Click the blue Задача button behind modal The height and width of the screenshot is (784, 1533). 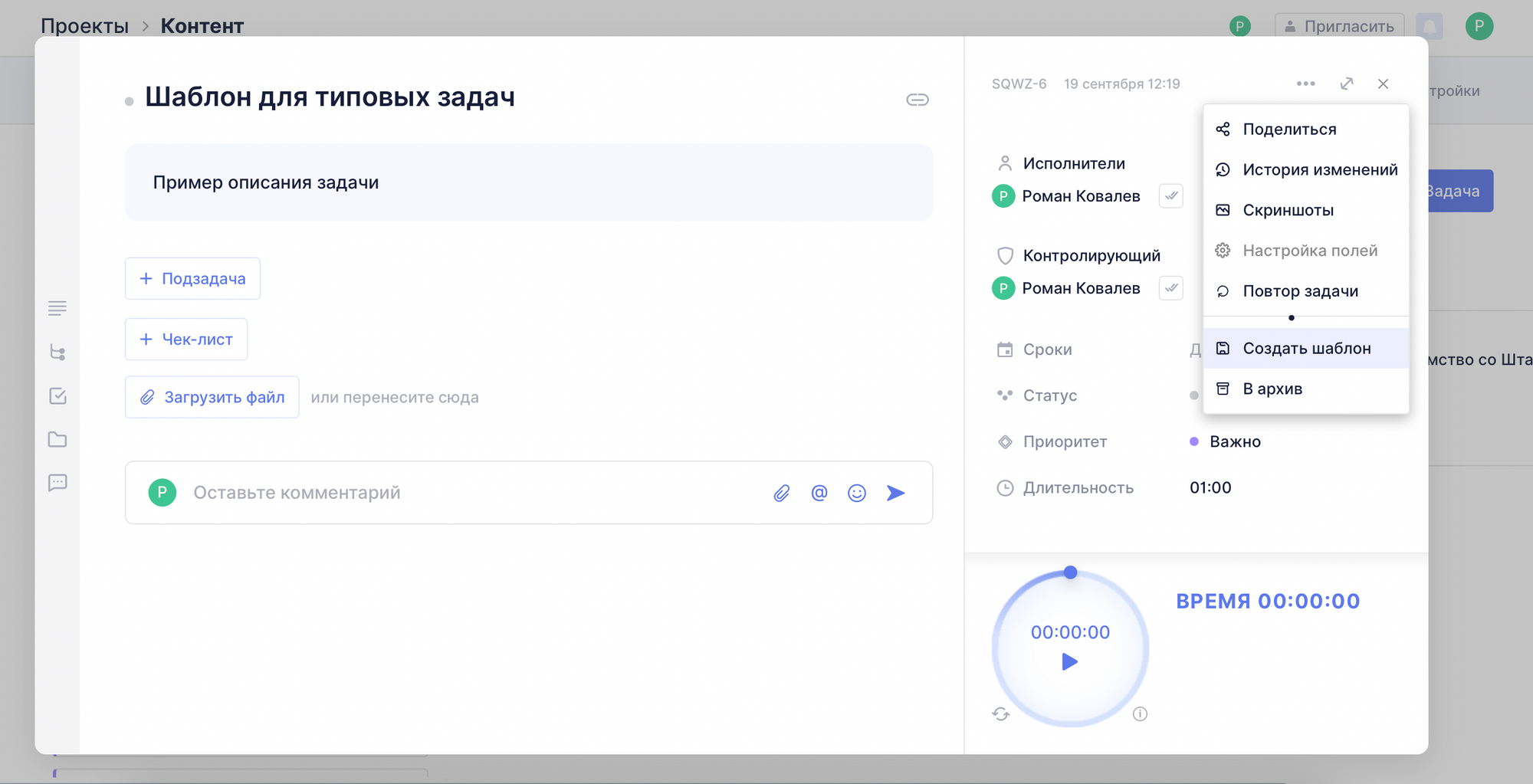[1460, 191]
